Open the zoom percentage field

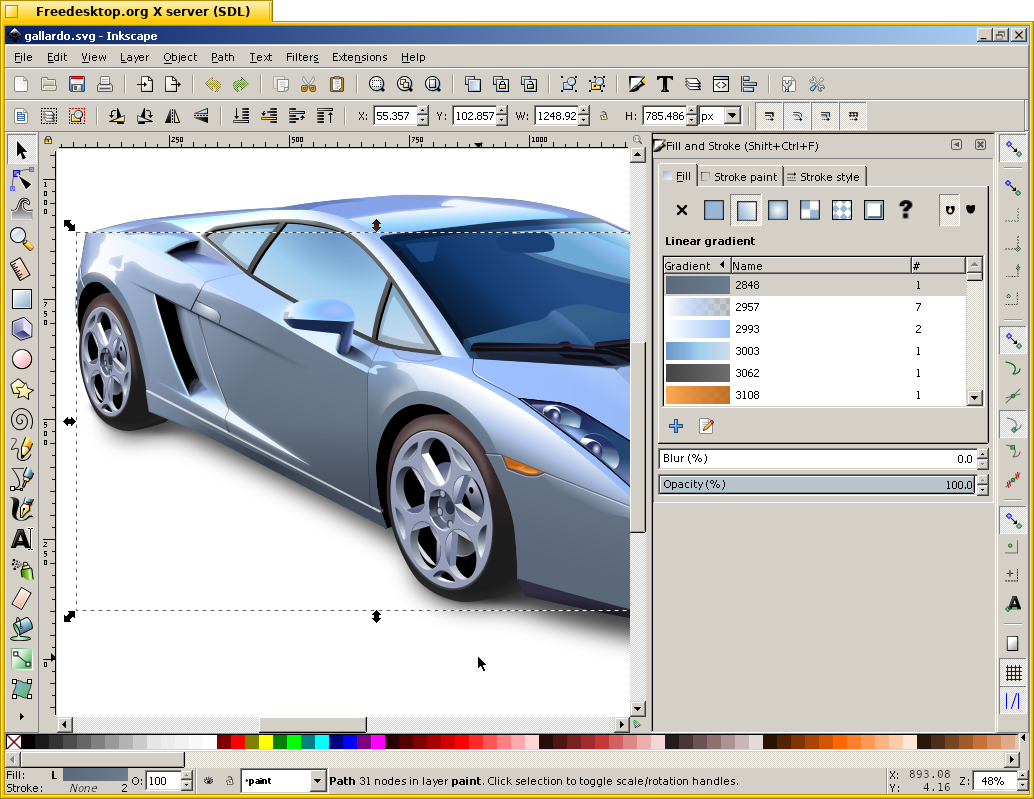pyautogui.click(x=992, y=781)
